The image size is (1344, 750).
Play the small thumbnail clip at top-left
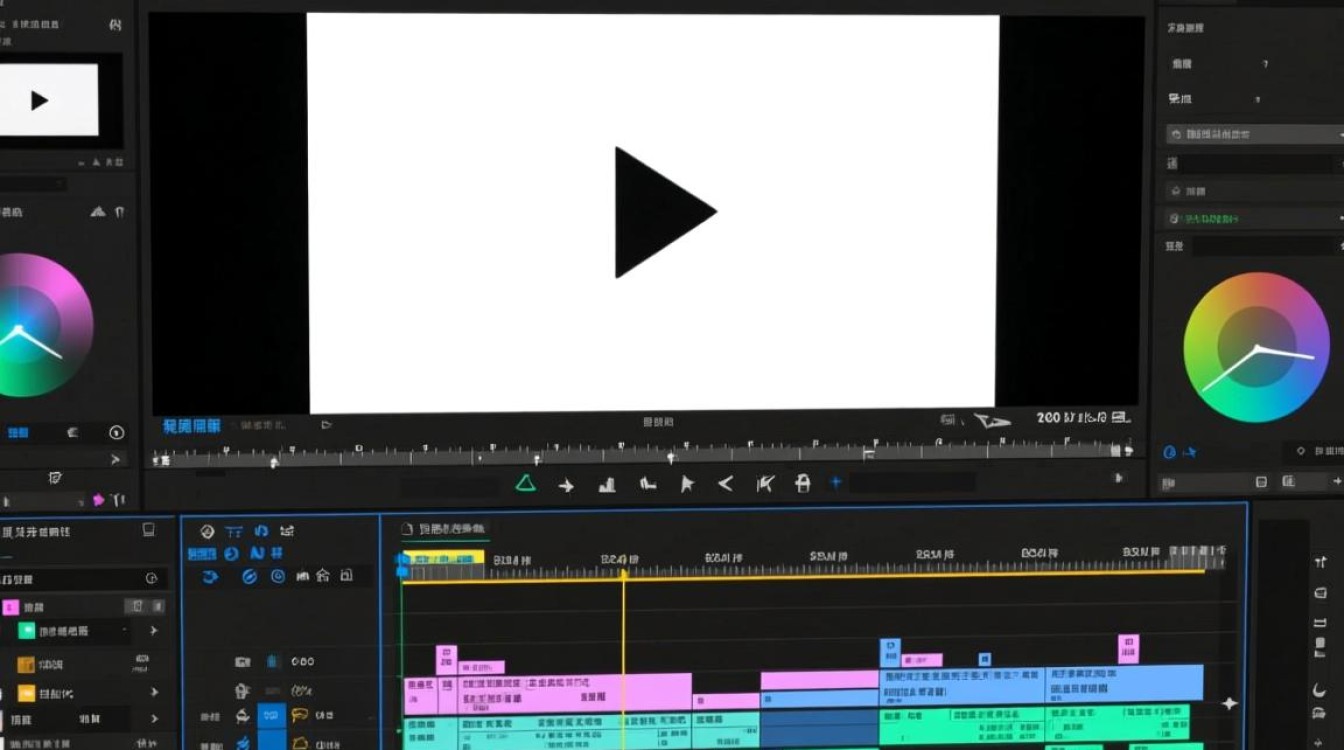click(x=39, y=100)
